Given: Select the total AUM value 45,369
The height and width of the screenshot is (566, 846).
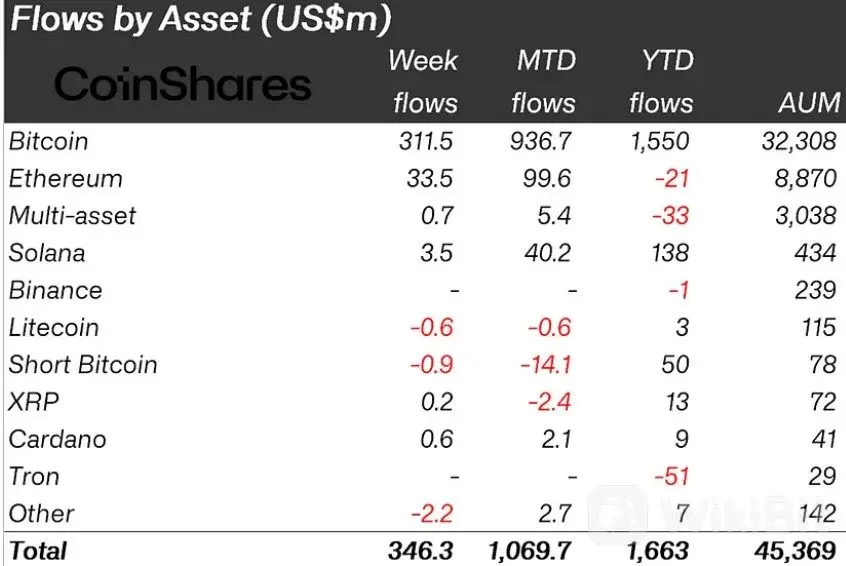Looking at the screenshot, I should coord(797,550).
